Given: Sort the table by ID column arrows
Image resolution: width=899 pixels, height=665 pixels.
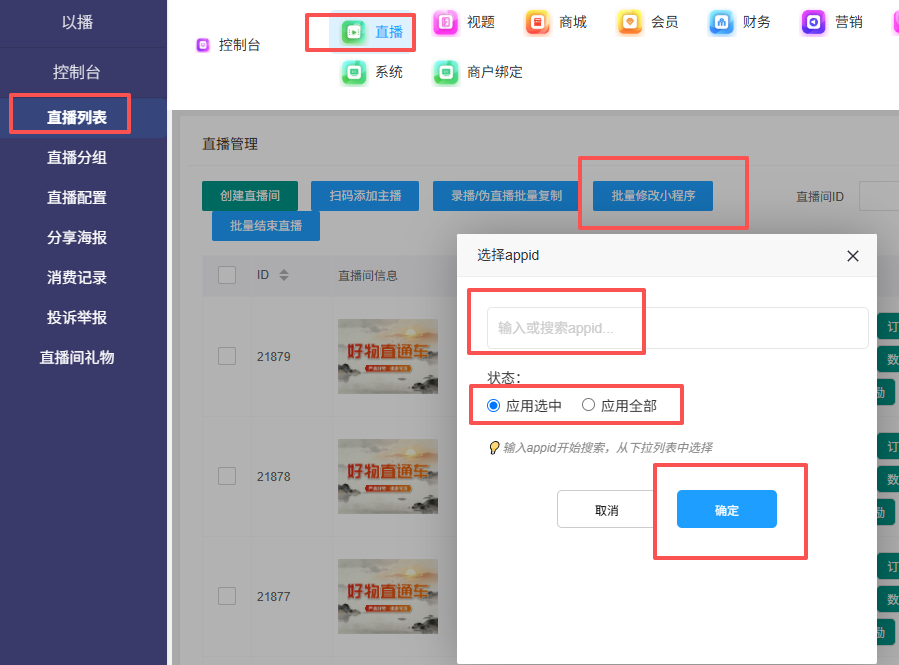Looking at the screenshot, I should pos(283,275).
